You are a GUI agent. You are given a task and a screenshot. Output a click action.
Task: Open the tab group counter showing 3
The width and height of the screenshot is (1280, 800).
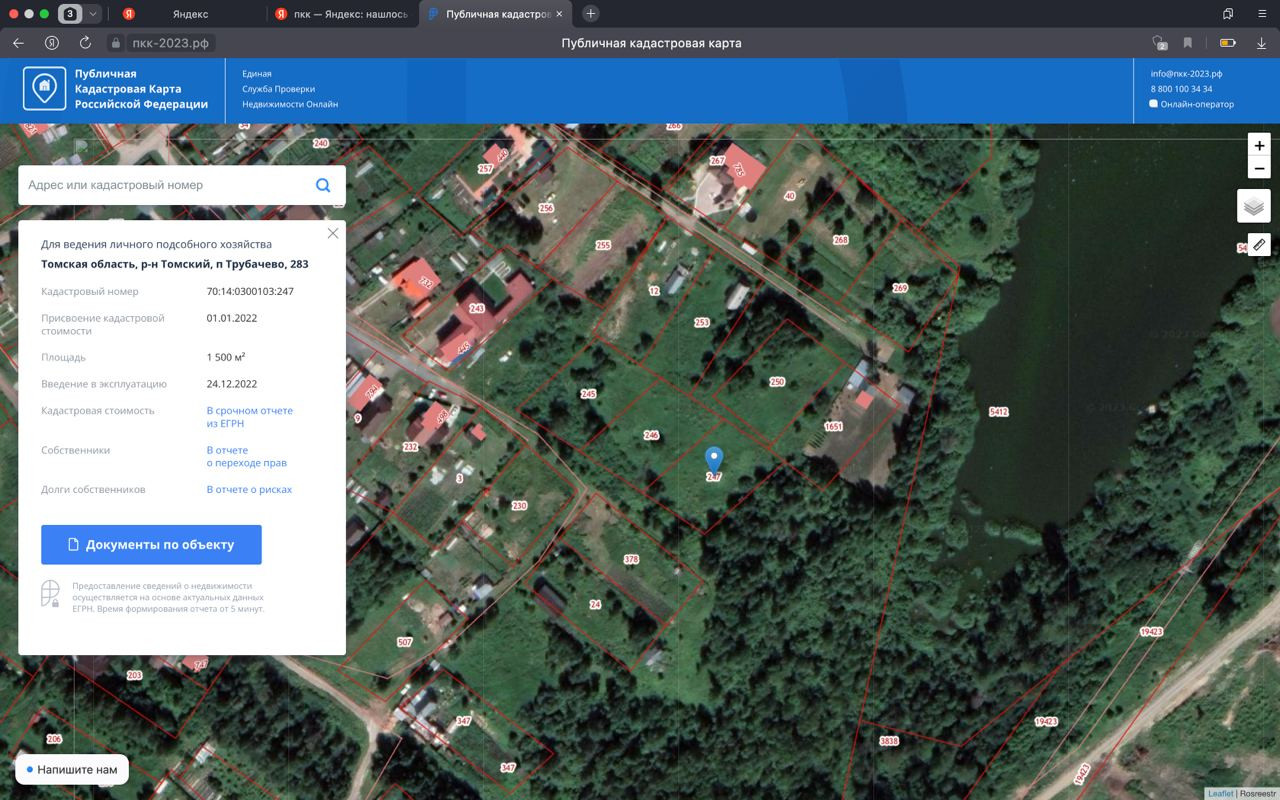(x=70, y=14)
